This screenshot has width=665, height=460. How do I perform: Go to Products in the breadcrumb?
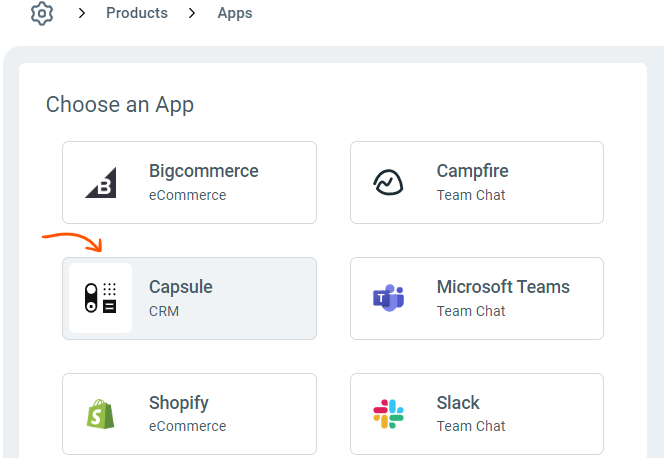pyautogui.click(x=137, y=14)
